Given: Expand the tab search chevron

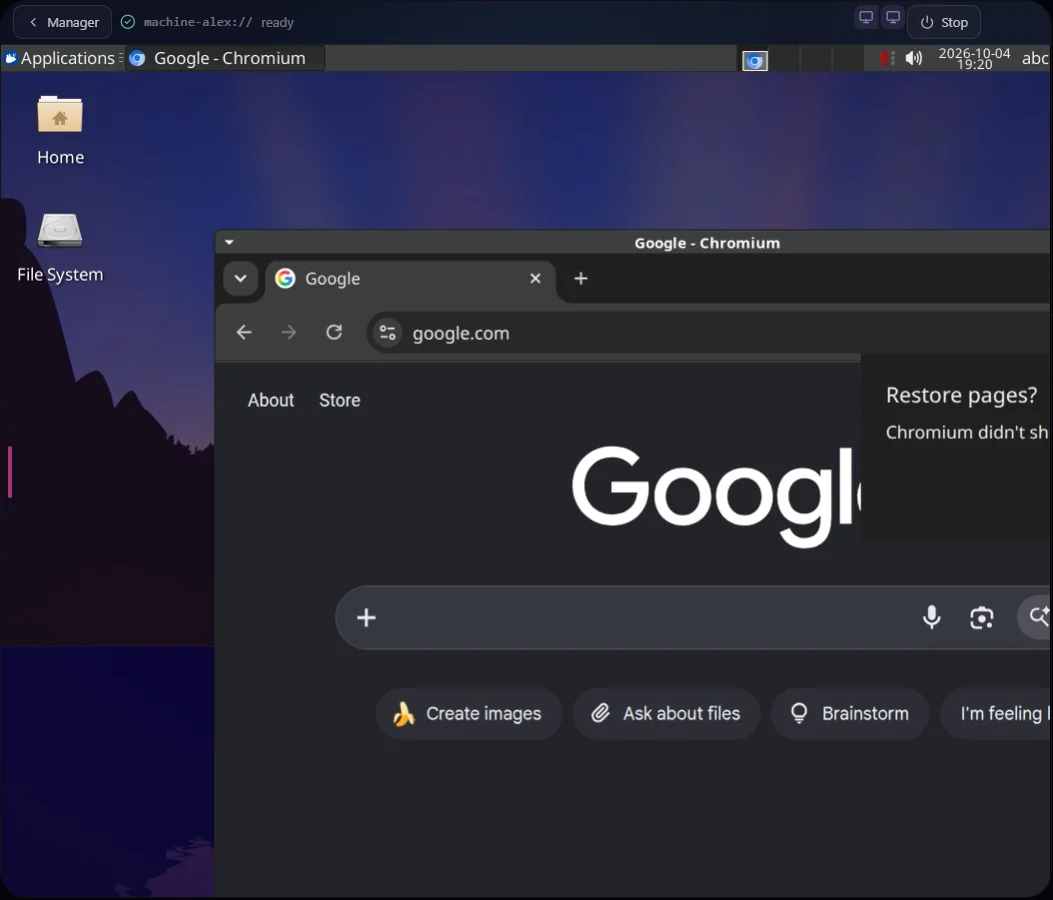Looking at the screenshot, I should click(240, 278).
